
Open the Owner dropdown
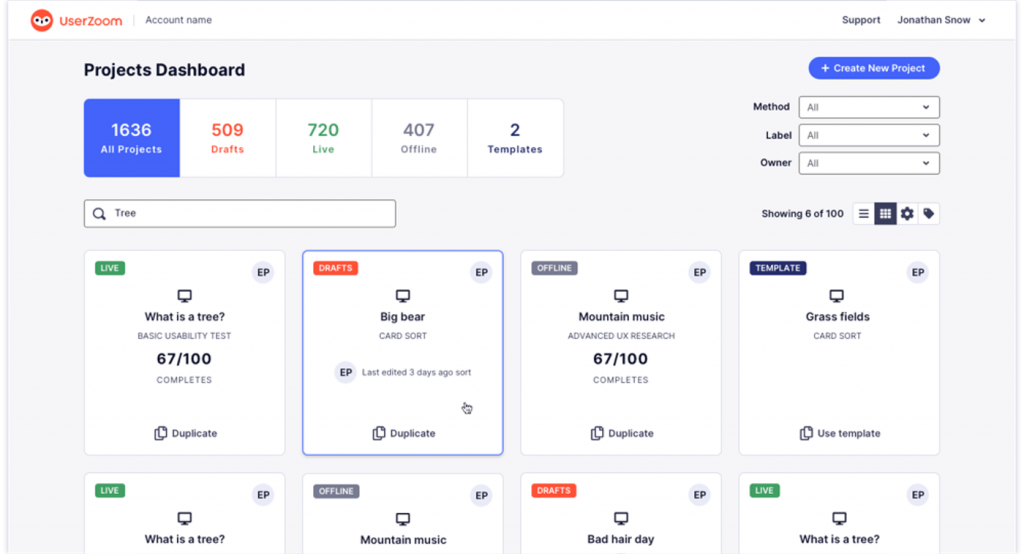(869, 163)
